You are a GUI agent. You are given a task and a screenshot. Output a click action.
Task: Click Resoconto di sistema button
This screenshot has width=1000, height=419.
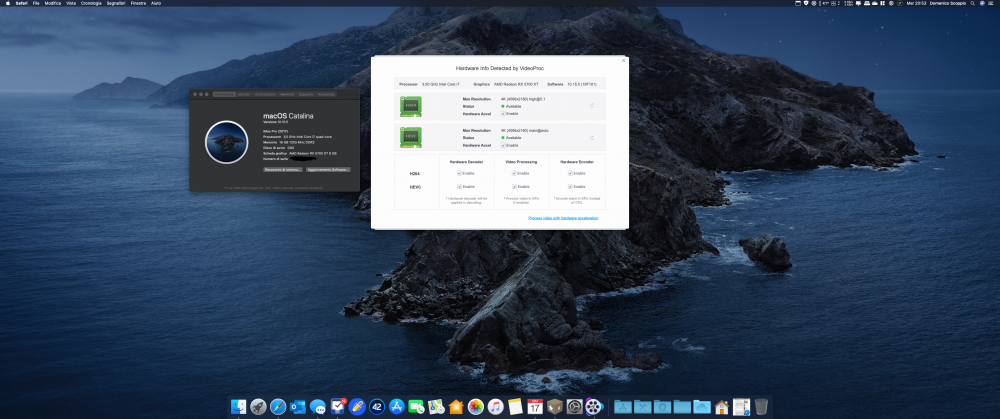pyautogui.click(x=283, y=170)
